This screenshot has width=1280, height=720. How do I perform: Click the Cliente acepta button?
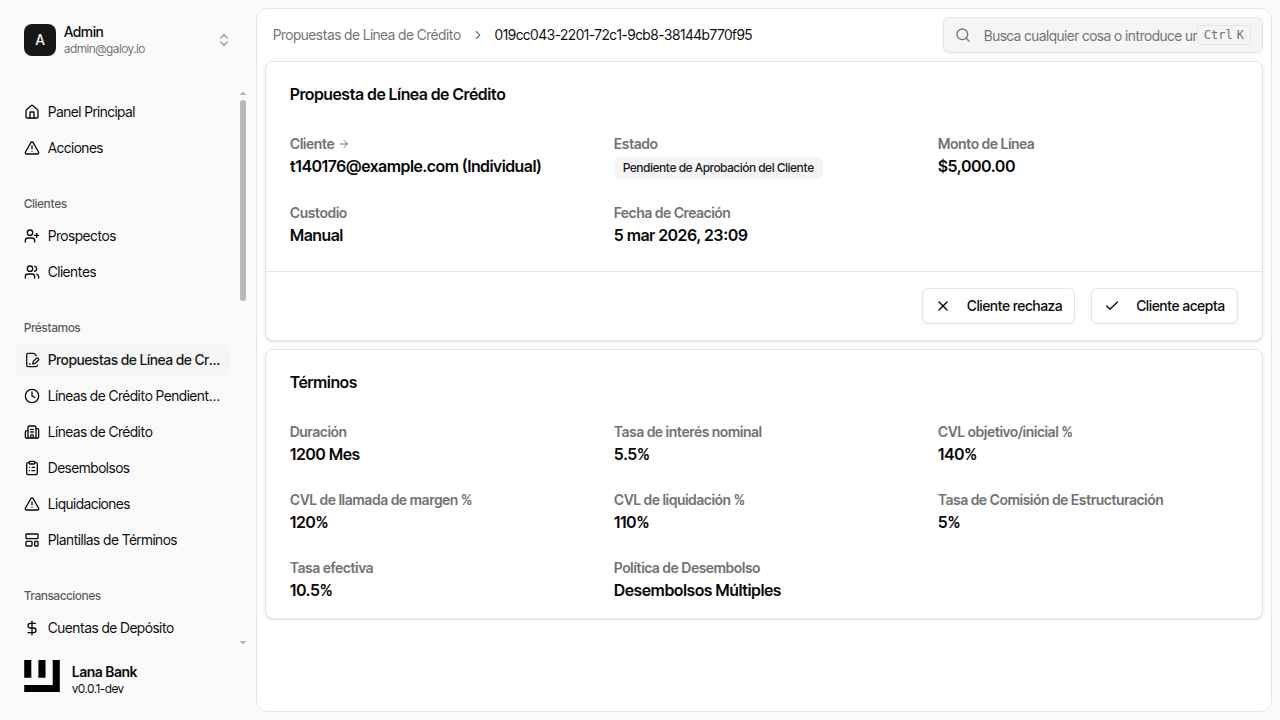[x=1164, y=306]
